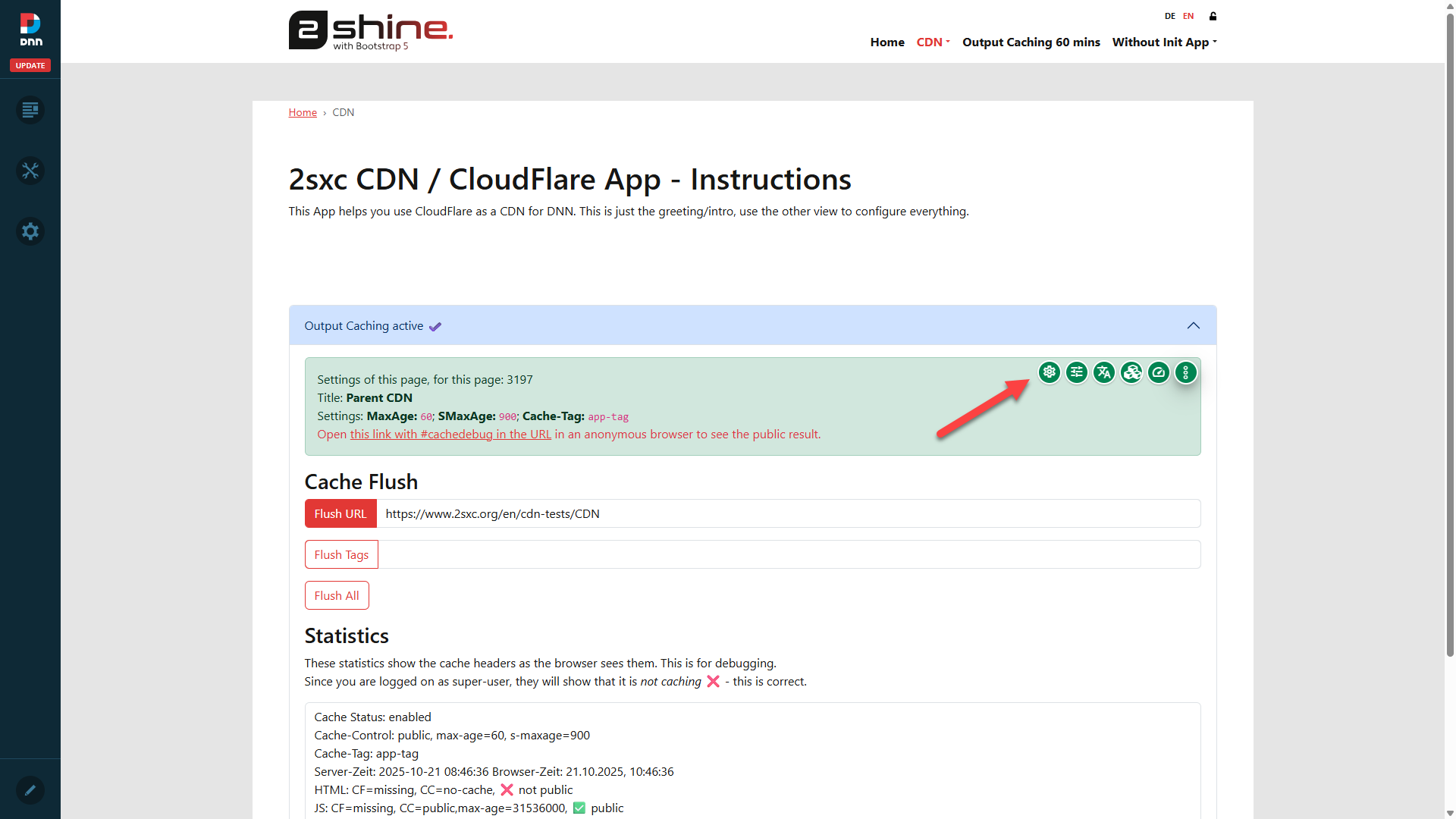Collapse the Output Caching active panel
This screenshot has height=819, width=1456.
point(1193,325)
